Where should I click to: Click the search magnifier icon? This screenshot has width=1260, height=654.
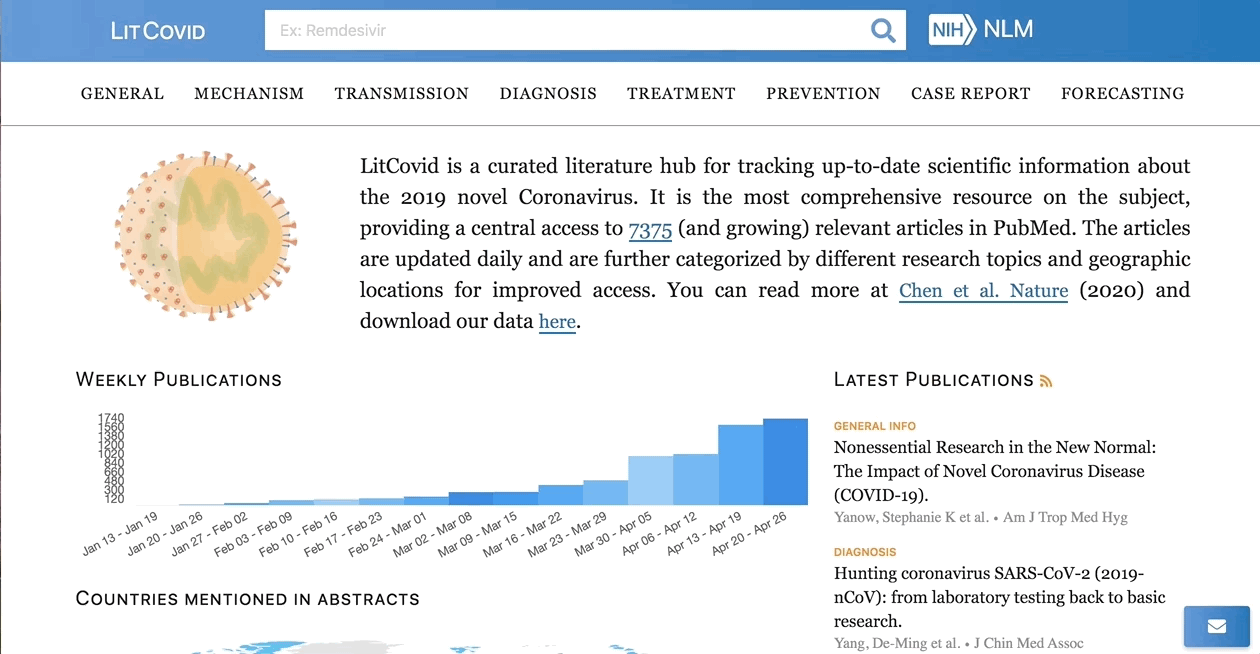point(883,30)
